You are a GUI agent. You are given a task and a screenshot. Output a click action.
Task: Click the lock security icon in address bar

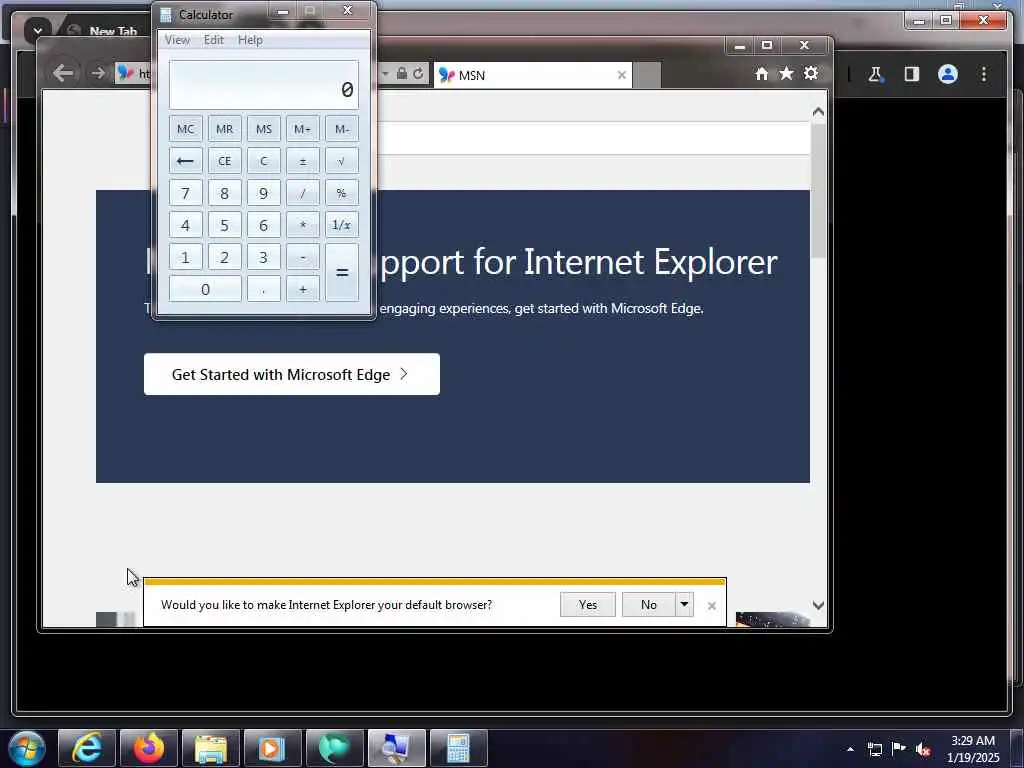coord(402,73)
